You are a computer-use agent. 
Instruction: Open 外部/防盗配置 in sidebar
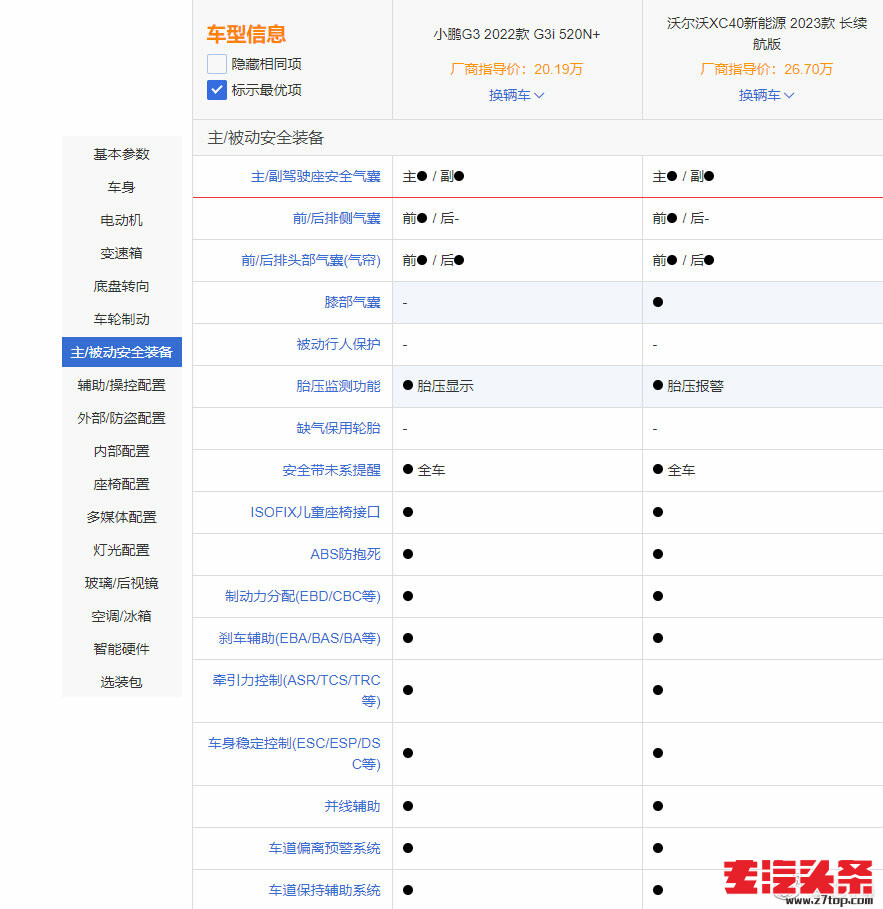point(122,418)
